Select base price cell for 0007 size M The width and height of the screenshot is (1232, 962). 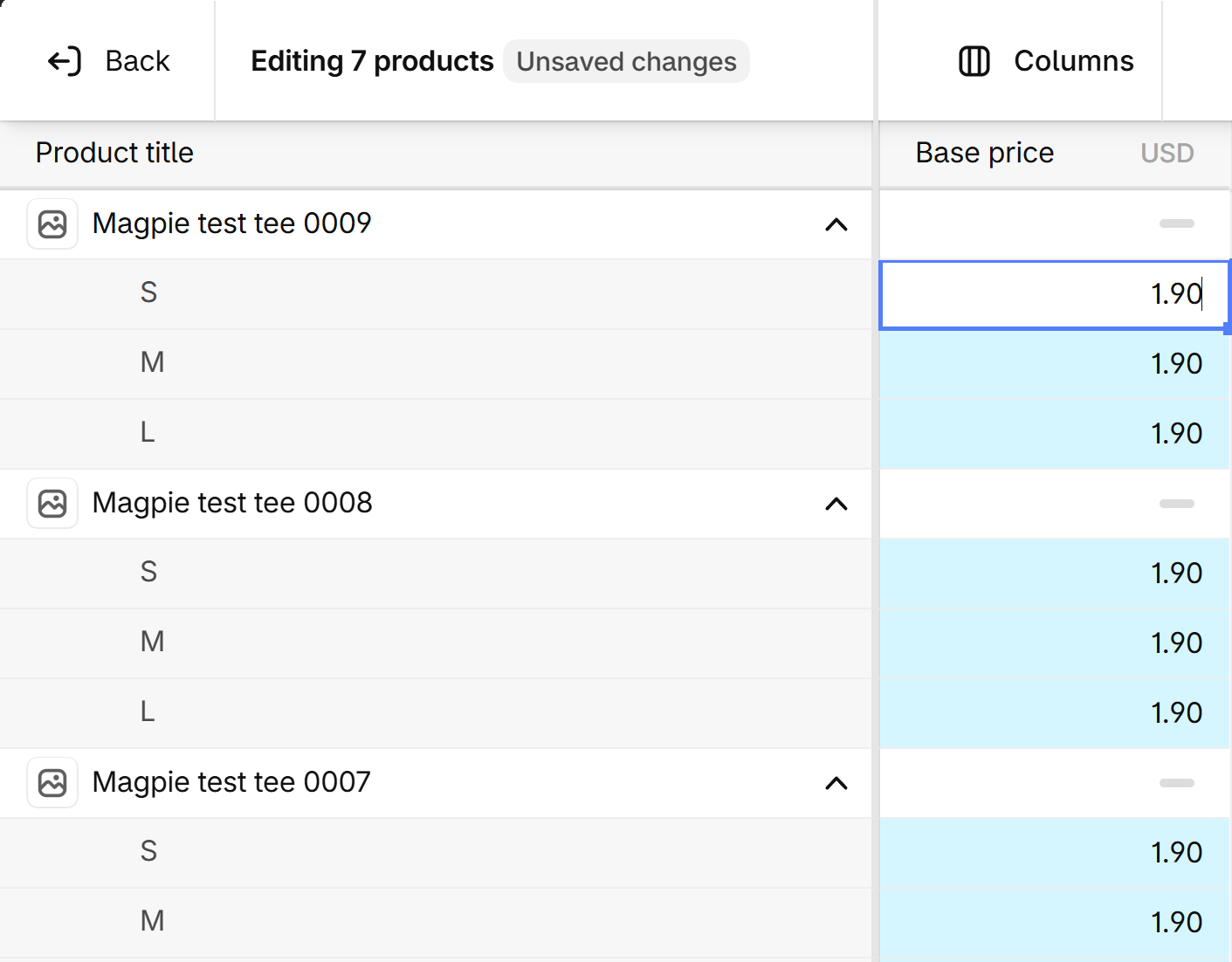1055,923
